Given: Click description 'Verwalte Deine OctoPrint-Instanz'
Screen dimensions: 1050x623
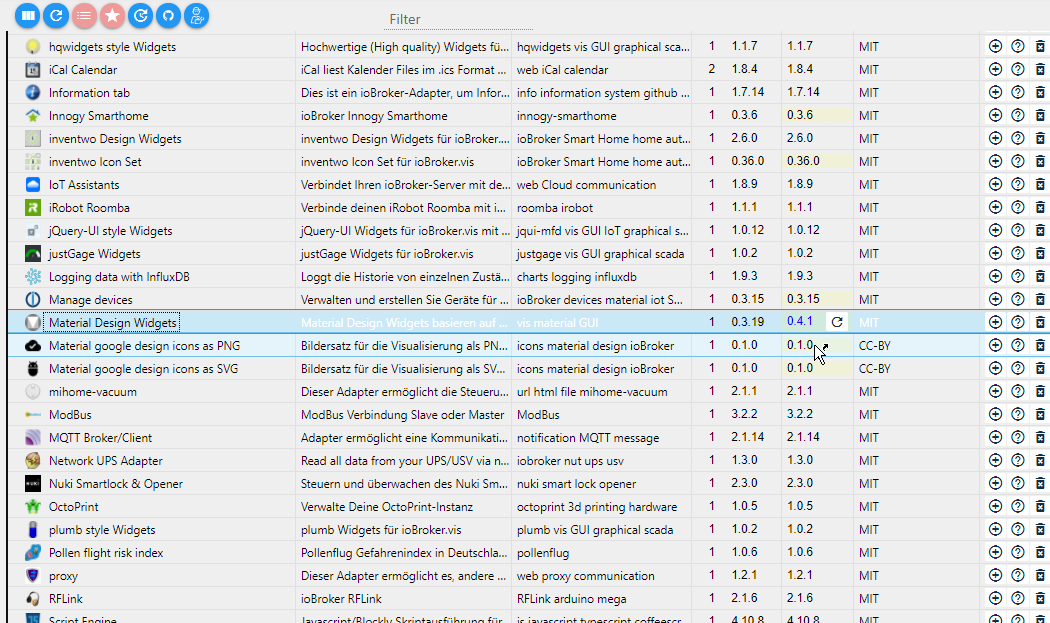Looking at the screenshot, I should [x=386, y=506].
